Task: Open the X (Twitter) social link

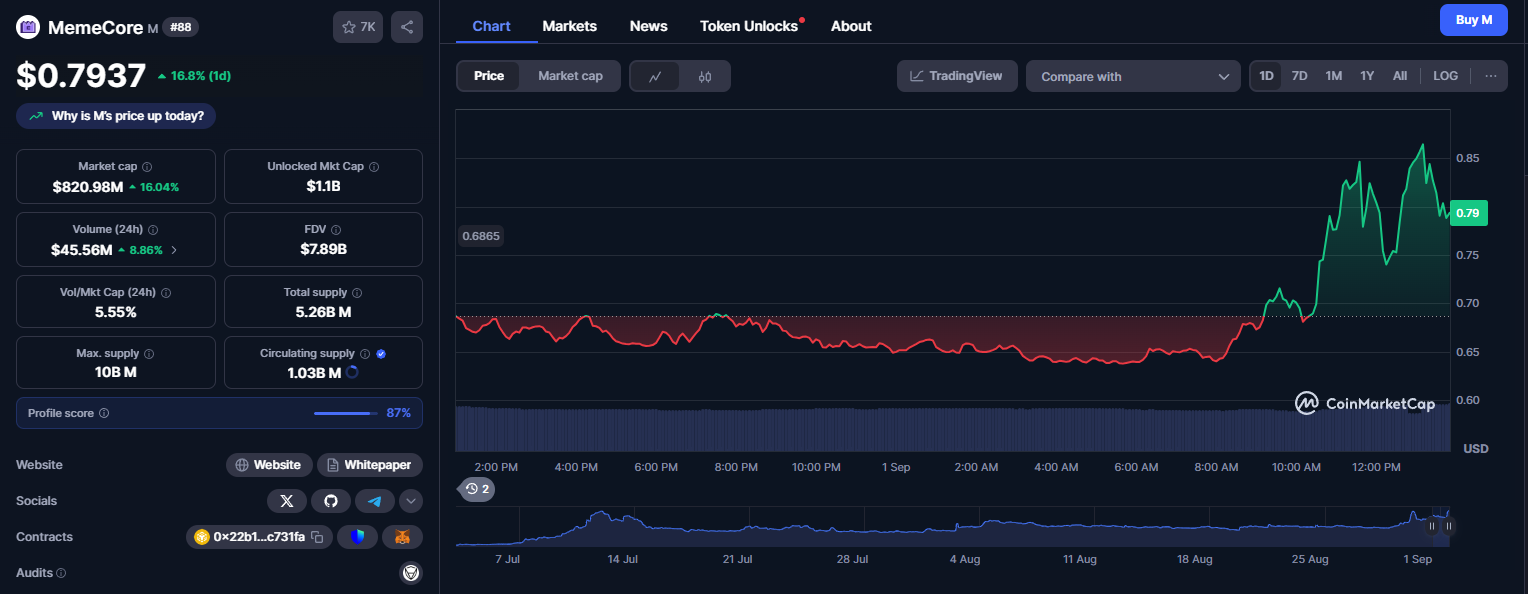Action: (287, 501)
